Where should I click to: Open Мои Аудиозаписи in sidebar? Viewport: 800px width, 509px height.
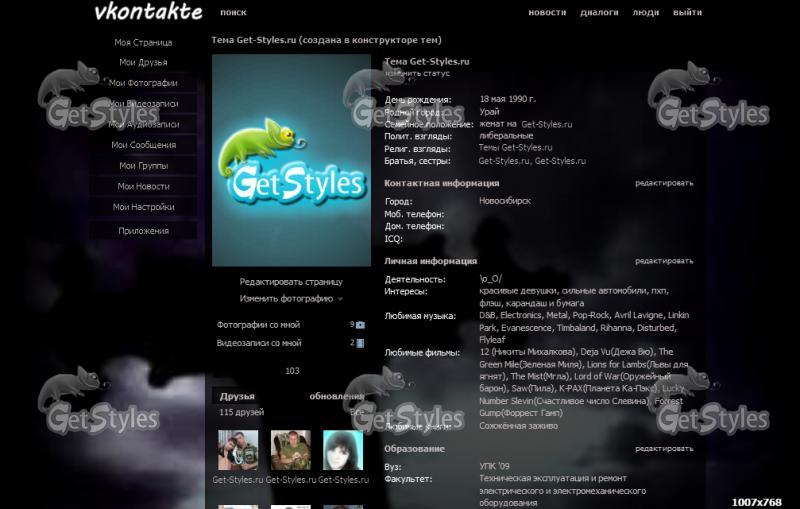click(x=143, y=124)
